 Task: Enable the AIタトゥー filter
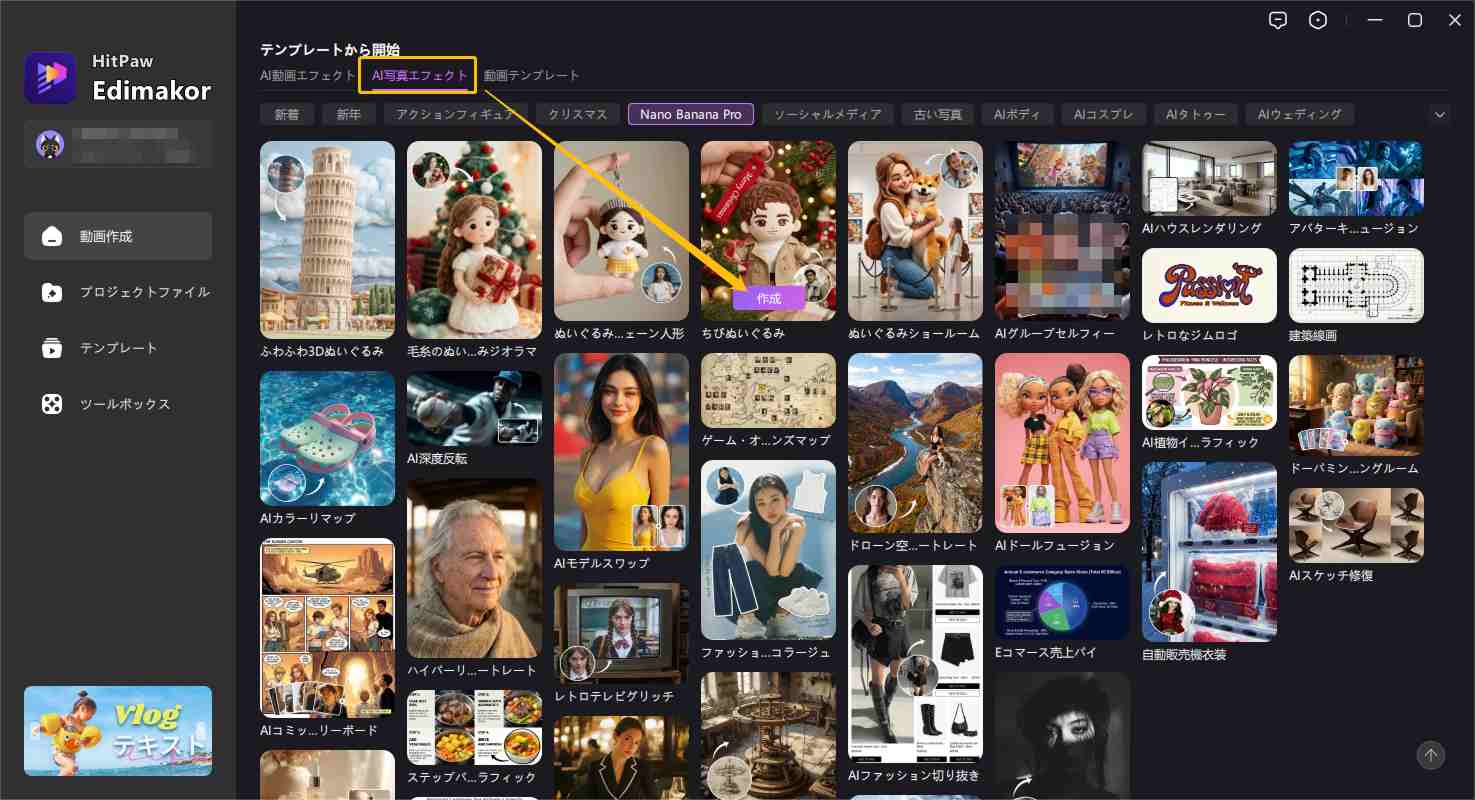tap(1196, 114)
